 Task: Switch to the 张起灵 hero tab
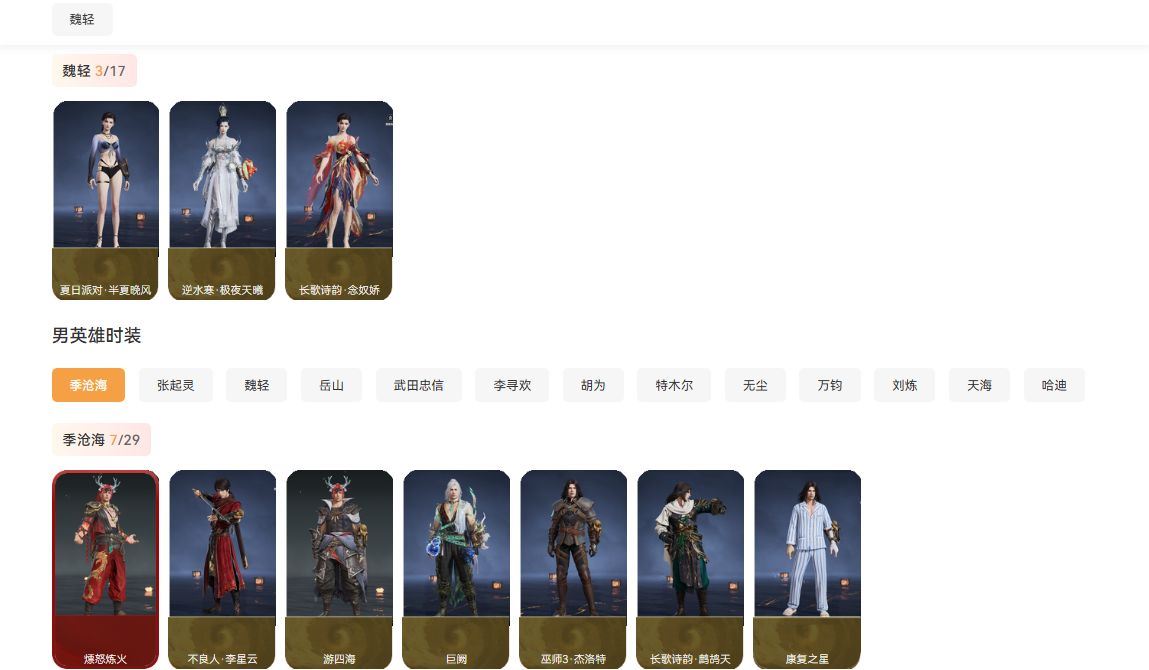175,385
